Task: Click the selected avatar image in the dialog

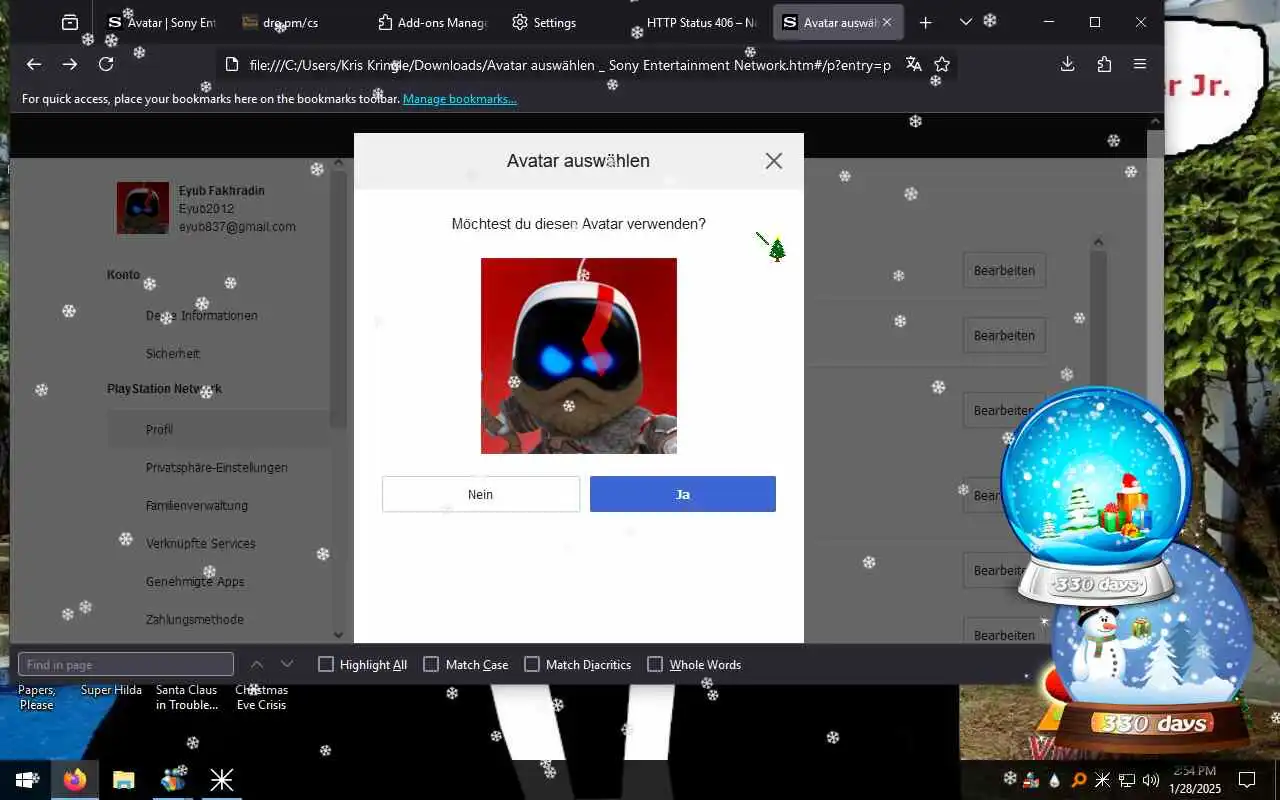Action: coord(579,356)
